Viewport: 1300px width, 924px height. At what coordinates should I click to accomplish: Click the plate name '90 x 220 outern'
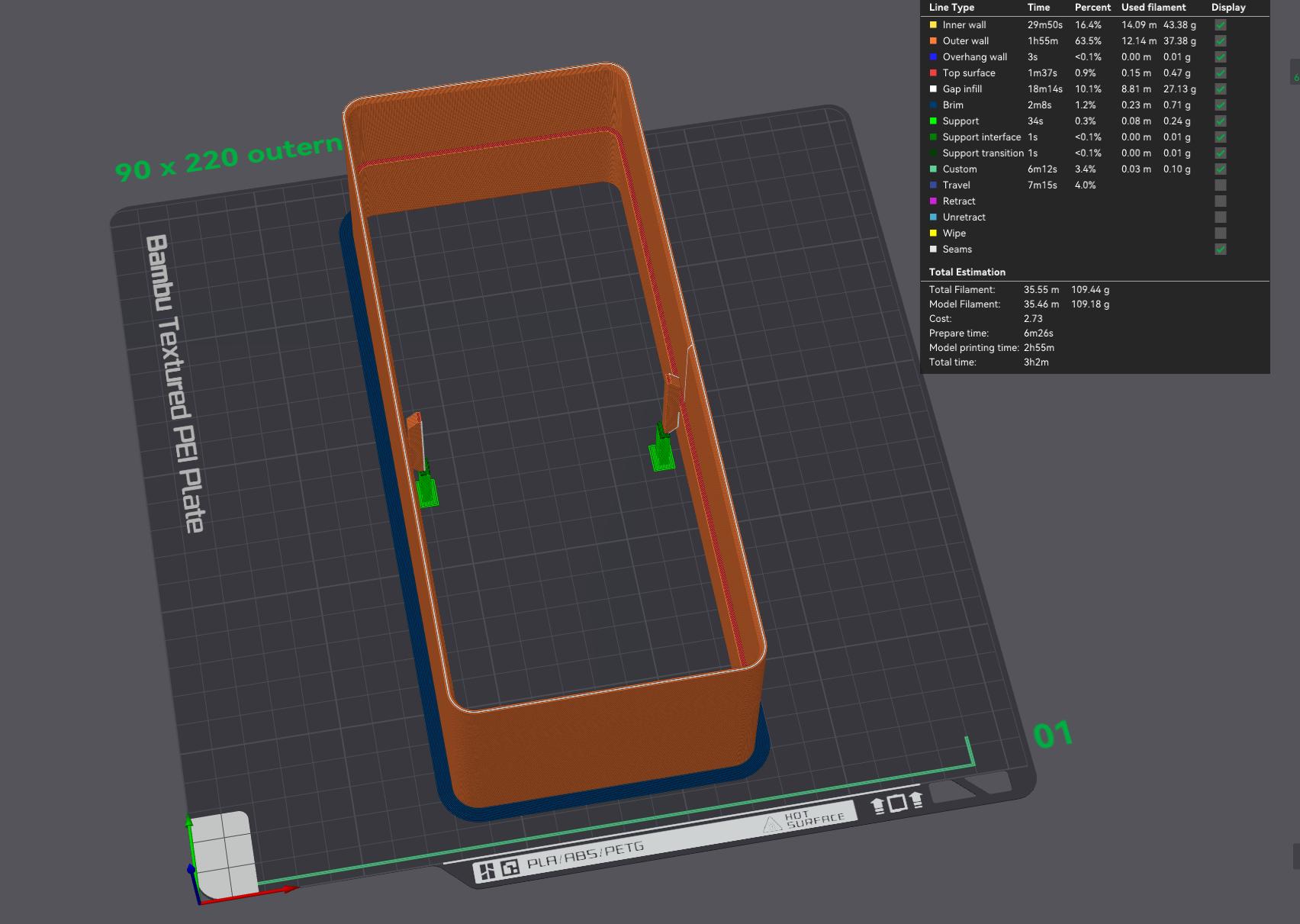[228, 158]
